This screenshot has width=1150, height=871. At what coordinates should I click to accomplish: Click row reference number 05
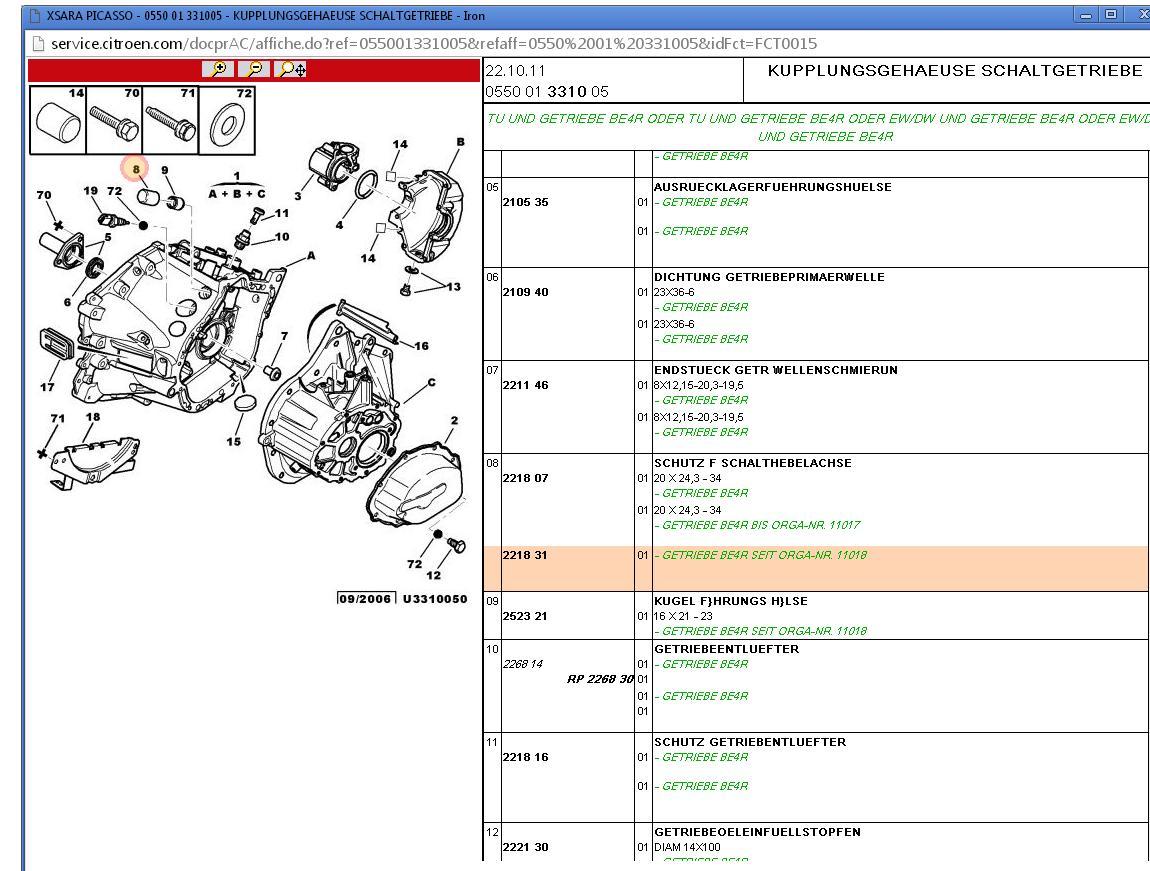pos(492,187)
